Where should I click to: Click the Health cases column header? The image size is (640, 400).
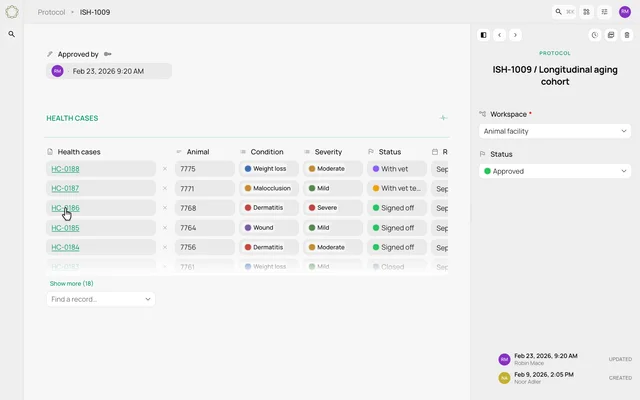(x=79, y=152)
